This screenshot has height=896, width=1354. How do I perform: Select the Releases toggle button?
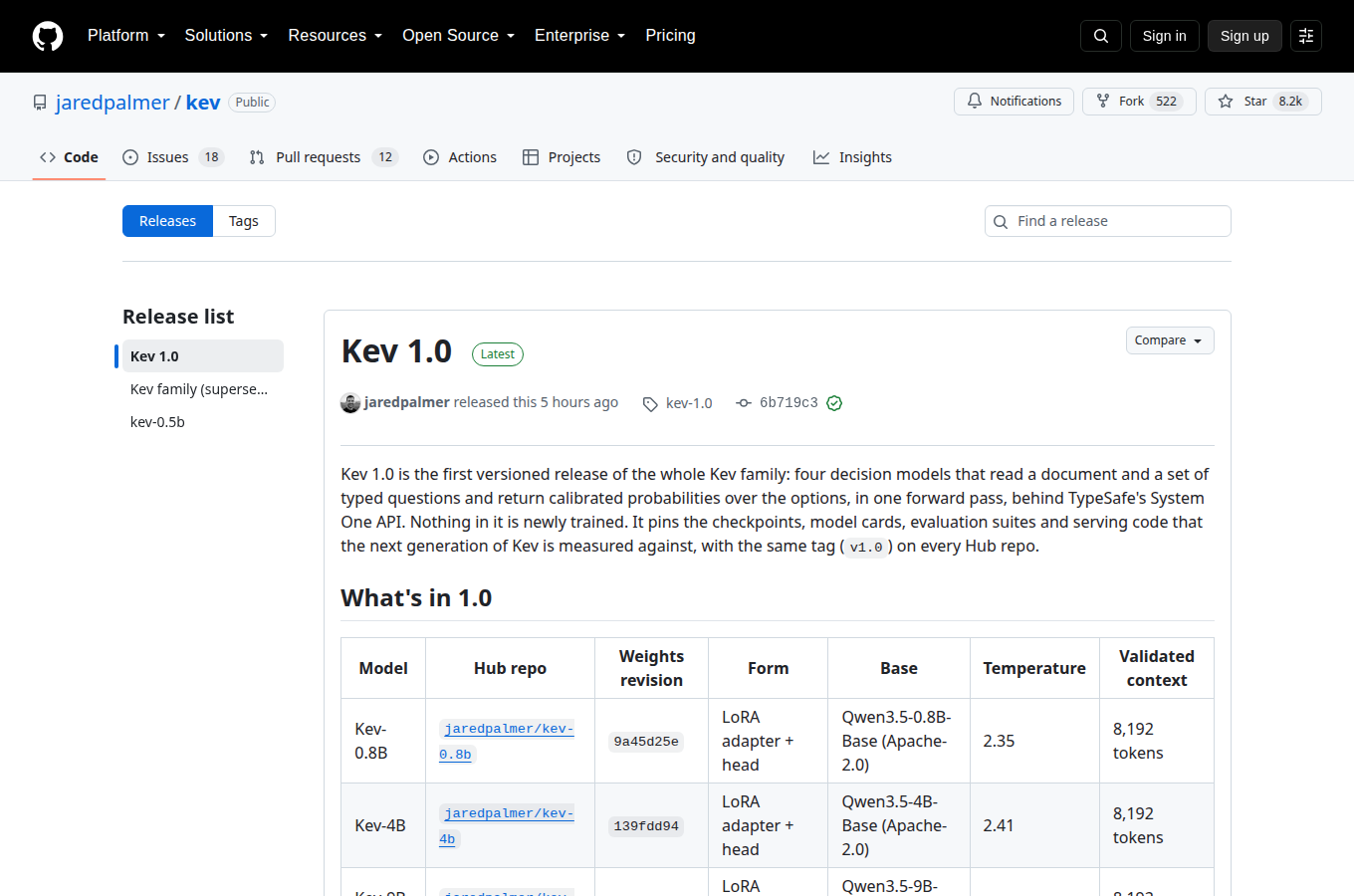(167, 221)
